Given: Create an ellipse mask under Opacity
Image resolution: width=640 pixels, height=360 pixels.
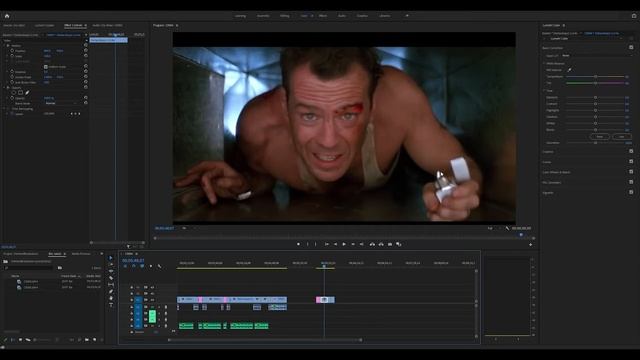Looking at the screenshot, I should click(13, 93).
